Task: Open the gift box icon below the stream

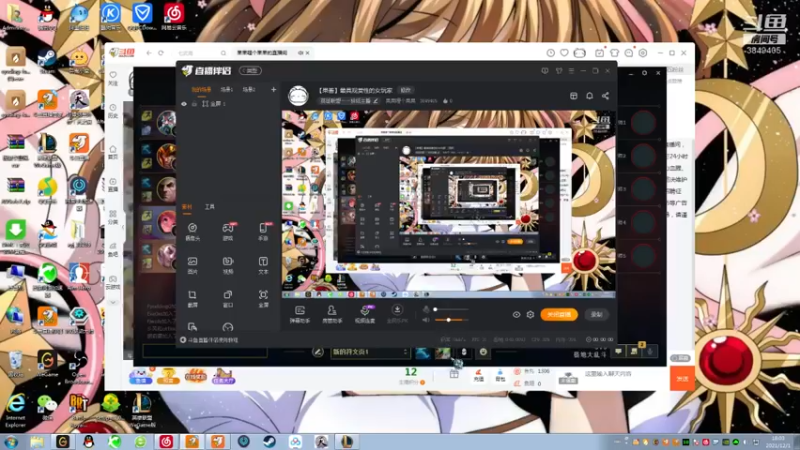Action: pos(454,374)
